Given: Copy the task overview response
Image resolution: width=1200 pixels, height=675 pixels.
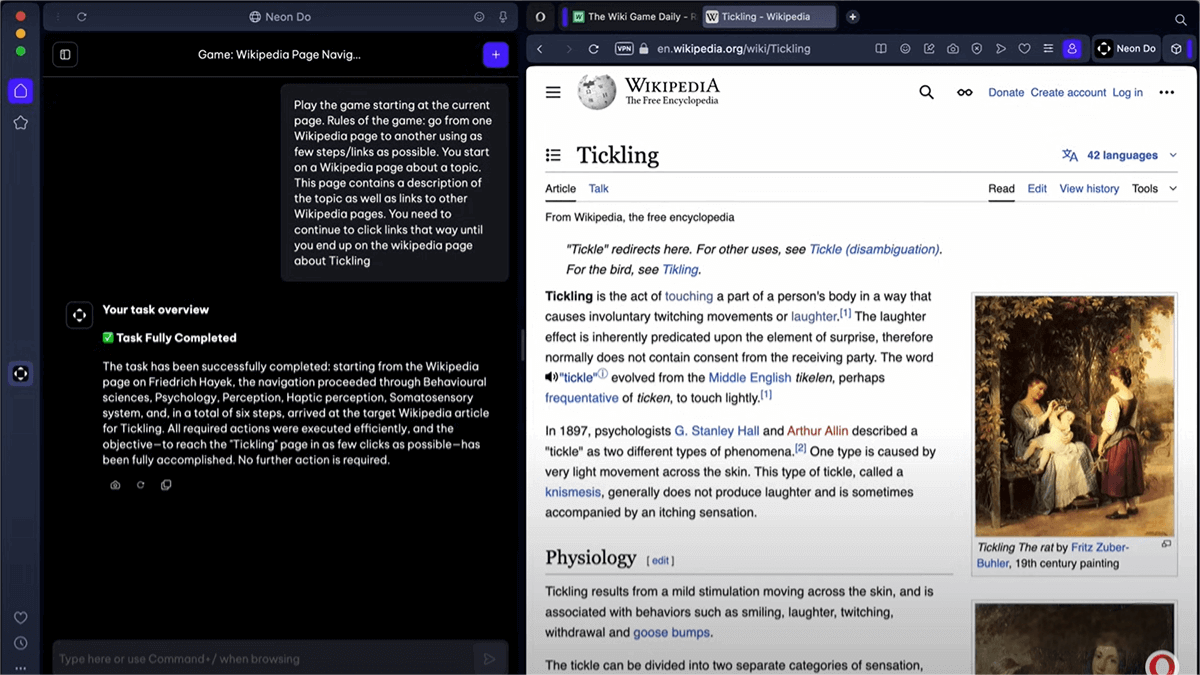Looking at the screenshot, I should [x=166, y=485].
